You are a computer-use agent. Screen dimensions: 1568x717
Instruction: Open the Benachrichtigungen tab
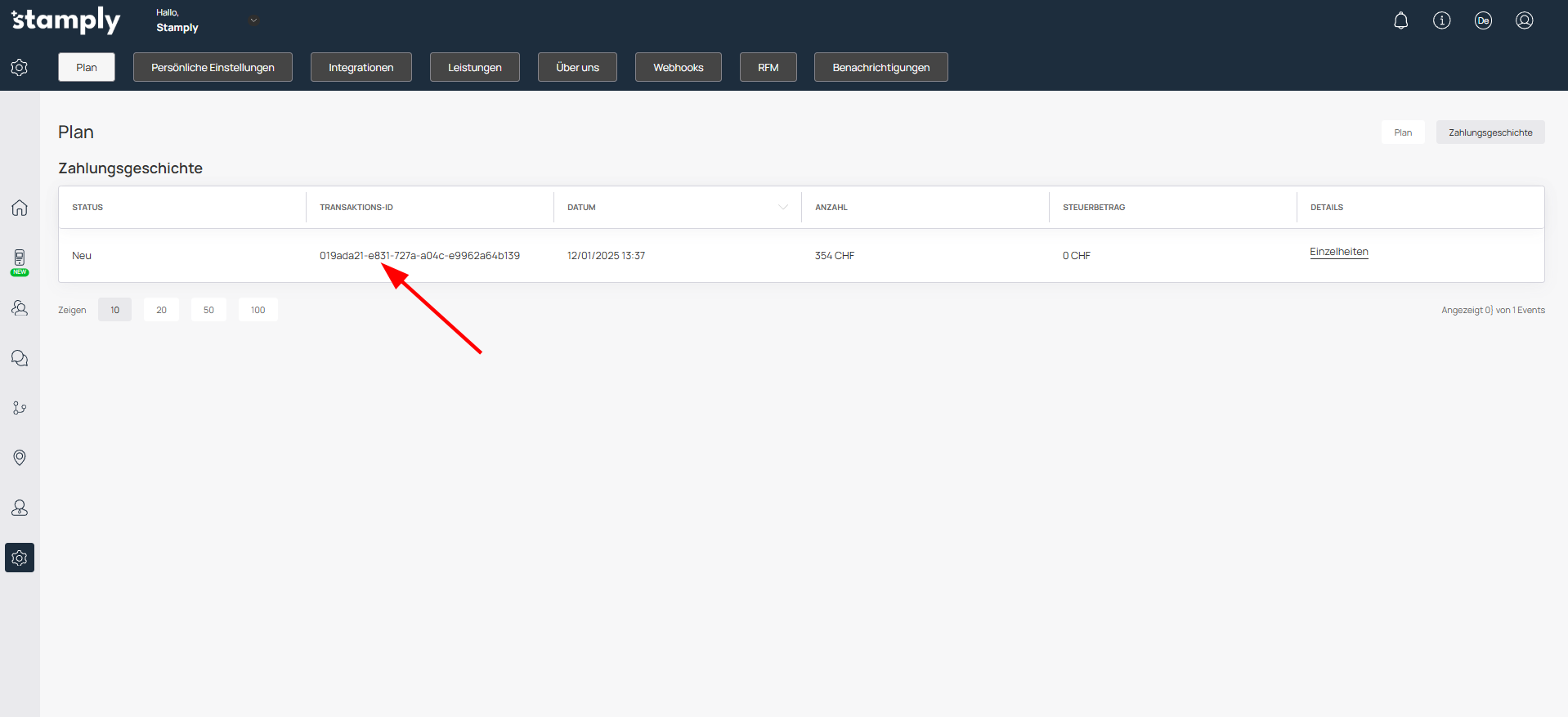coord(880,67)
